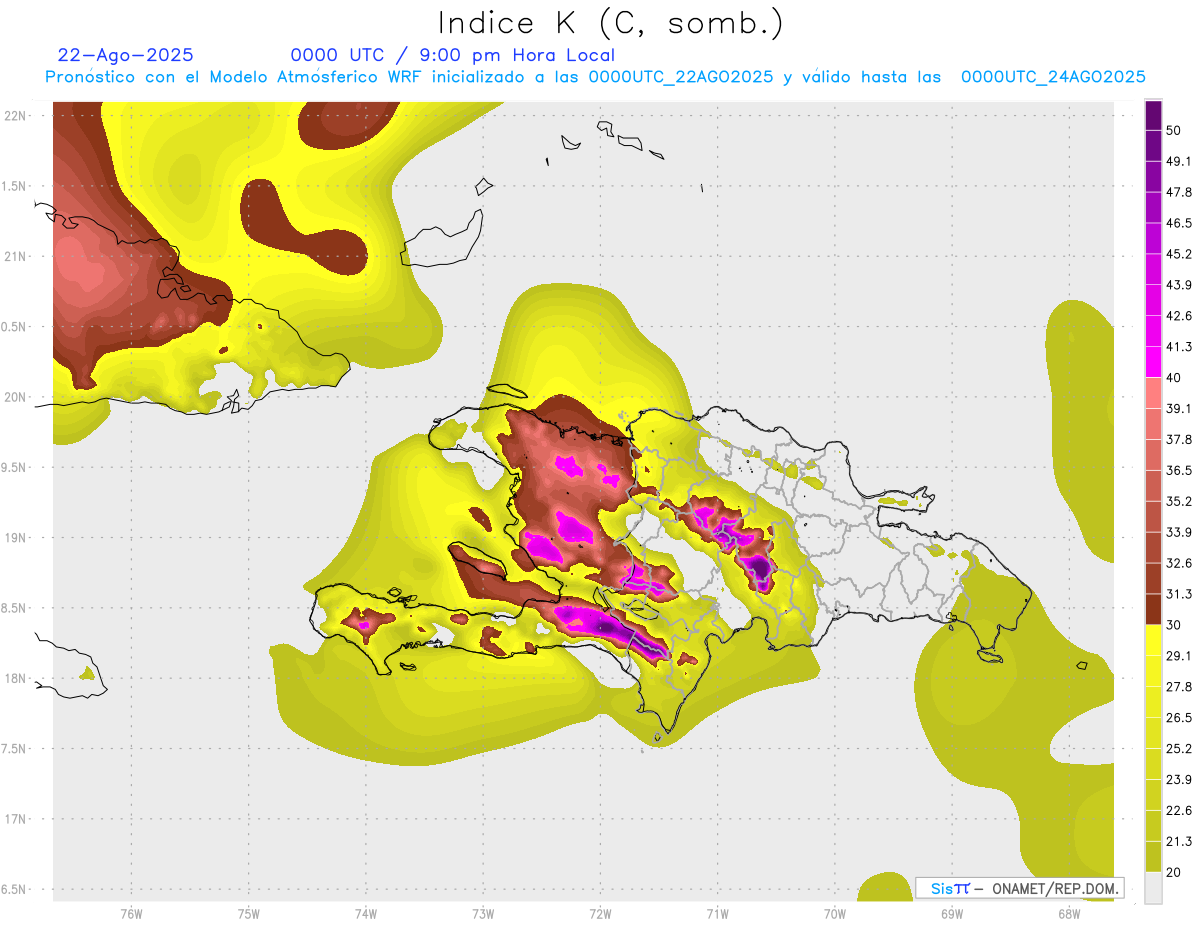Click the longitude label '75W'
1200x927 pixels.
[249, 914]
